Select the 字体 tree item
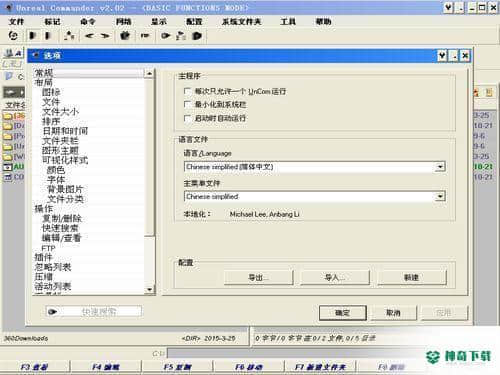 pos(56,180)
